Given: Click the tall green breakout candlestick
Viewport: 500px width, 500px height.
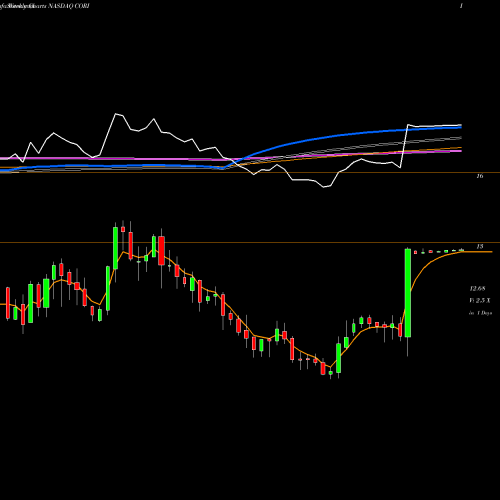Looking at the screenshot, I should [x=408, y=293].
